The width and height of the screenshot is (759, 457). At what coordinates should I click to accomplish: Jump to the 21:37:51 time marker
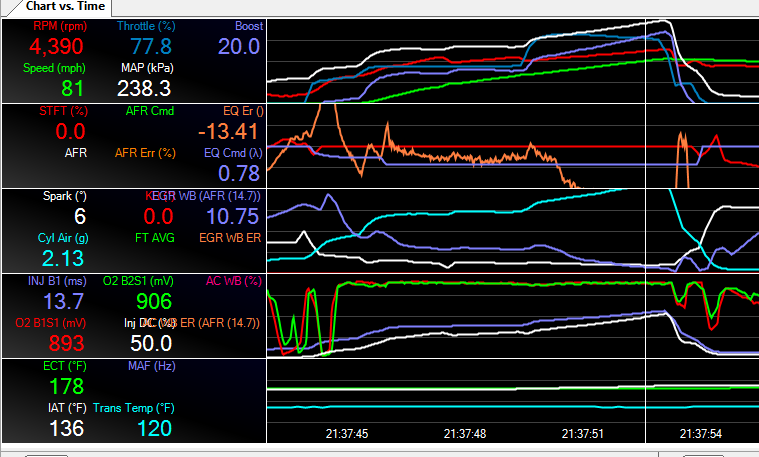582,434
